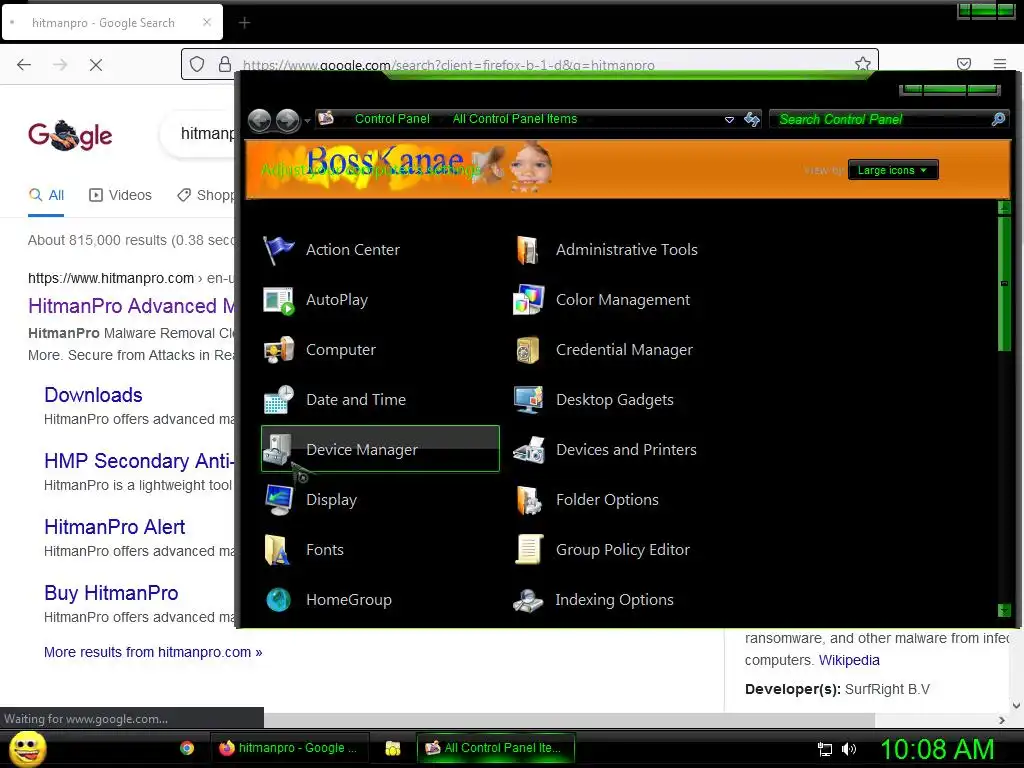Open the Wikipedia link in knowledge panel
1024x768 pixels.
849,660
